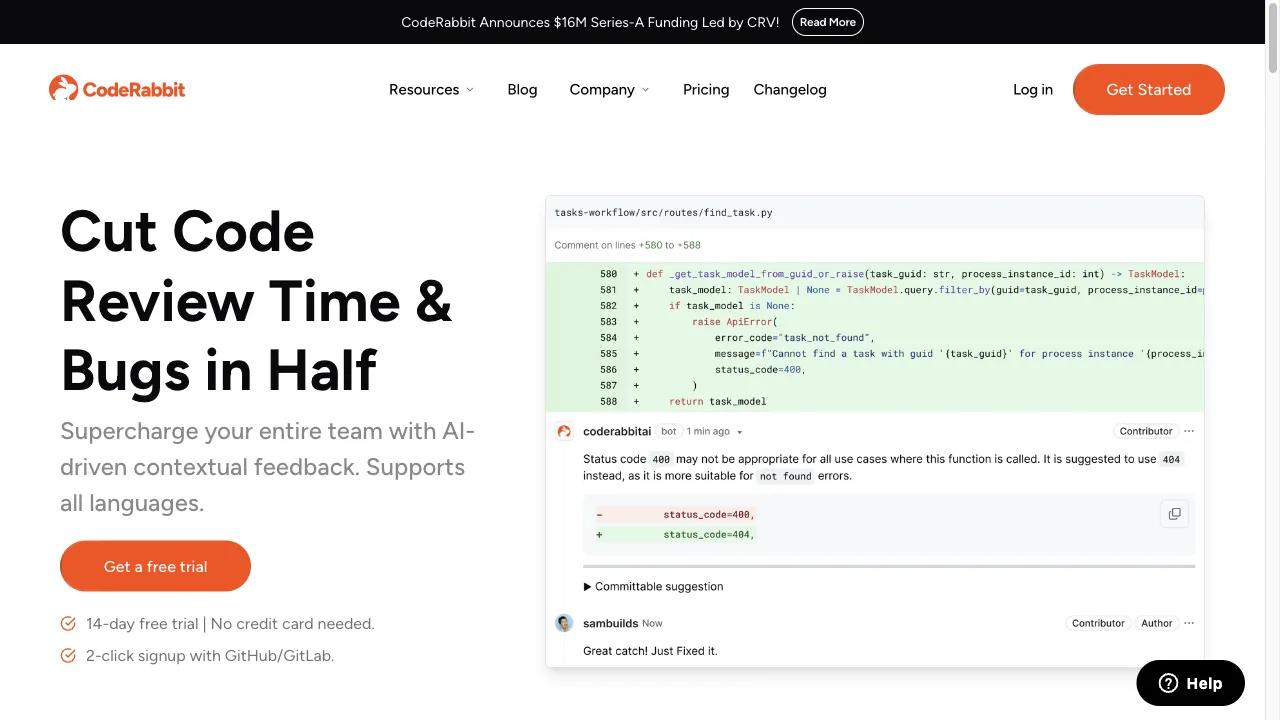Open the options menu on the coderabbitai comment
This screenshot has height=720, width=1280.
(1189, 431)
